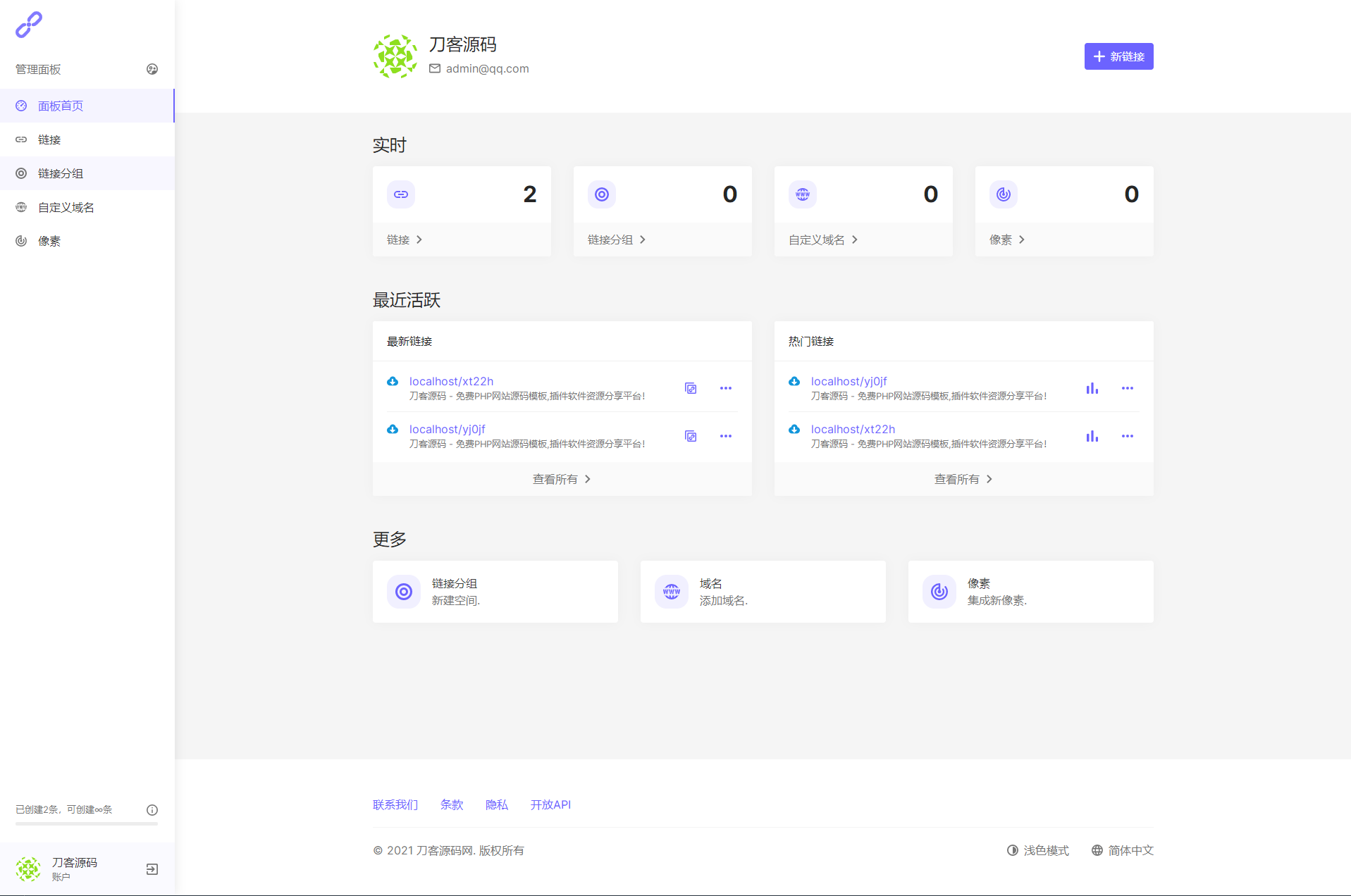The width and height of the screenshot is (1351, 896).
Task: Open more options for localhost/xt22h in 热门链接
Action: pos(1127,436)
